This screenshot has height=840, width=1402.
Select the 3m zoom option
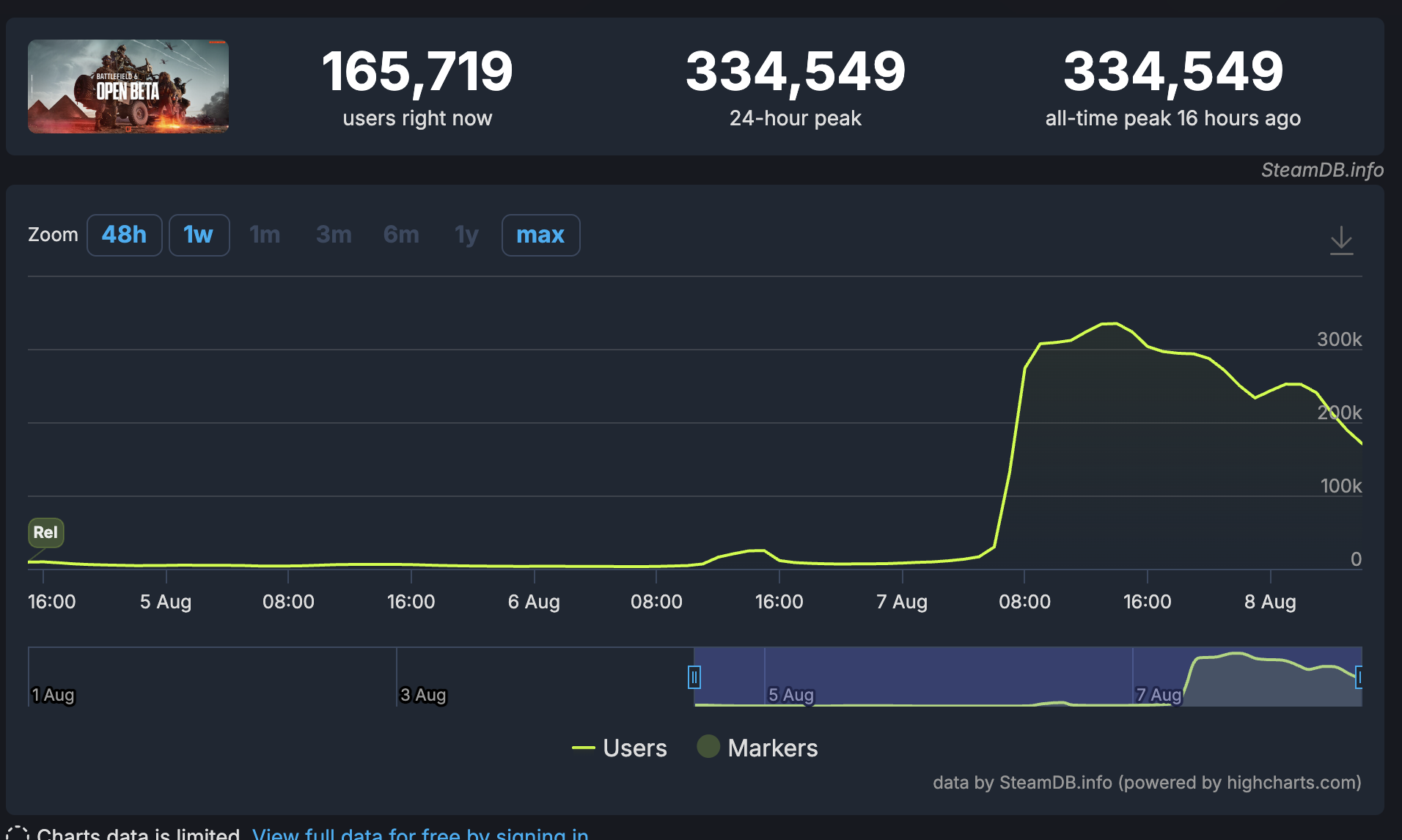333,235
